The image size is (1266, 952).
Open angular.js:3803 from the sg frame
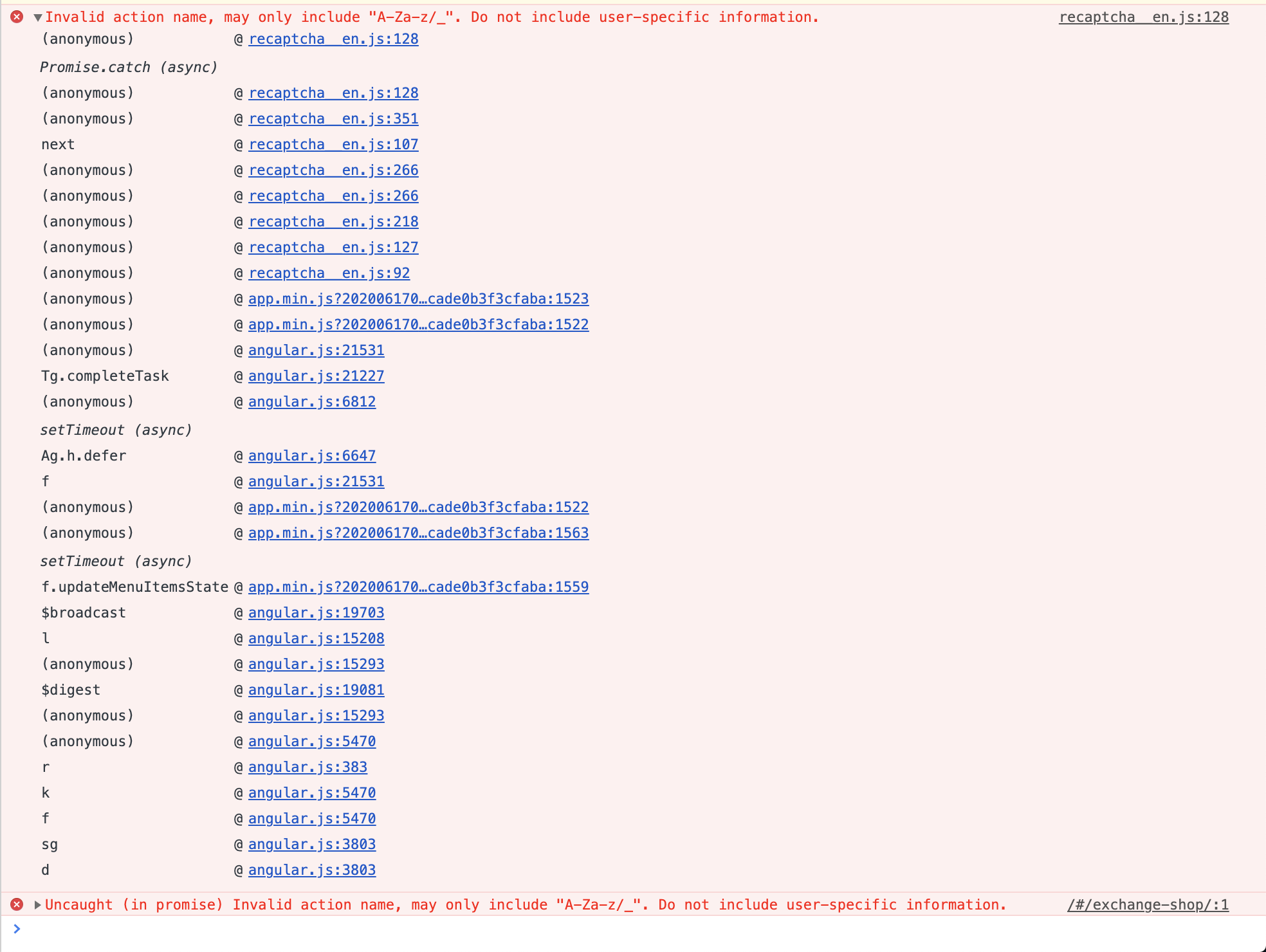tap(312, 844)
